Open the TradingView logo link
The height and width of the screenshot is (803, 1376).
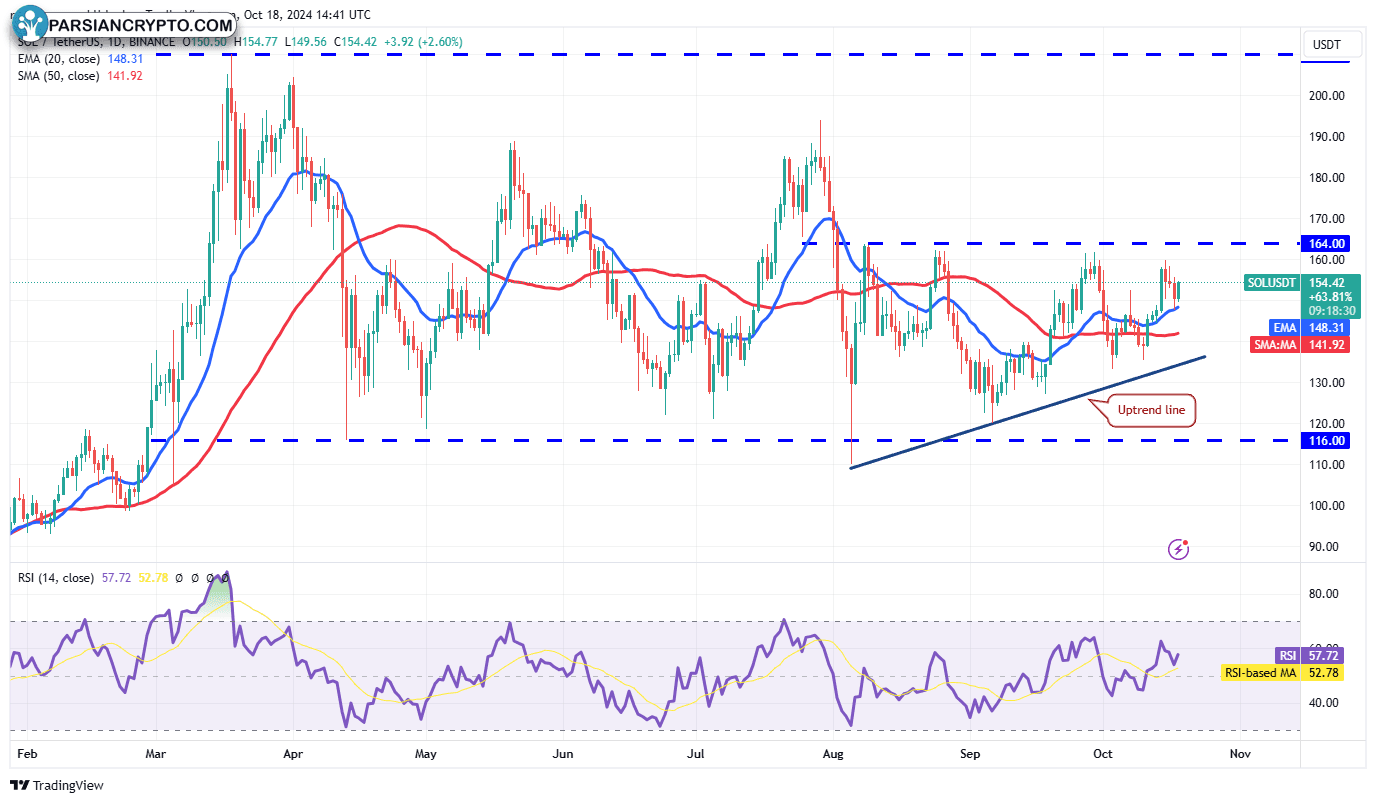57,786
